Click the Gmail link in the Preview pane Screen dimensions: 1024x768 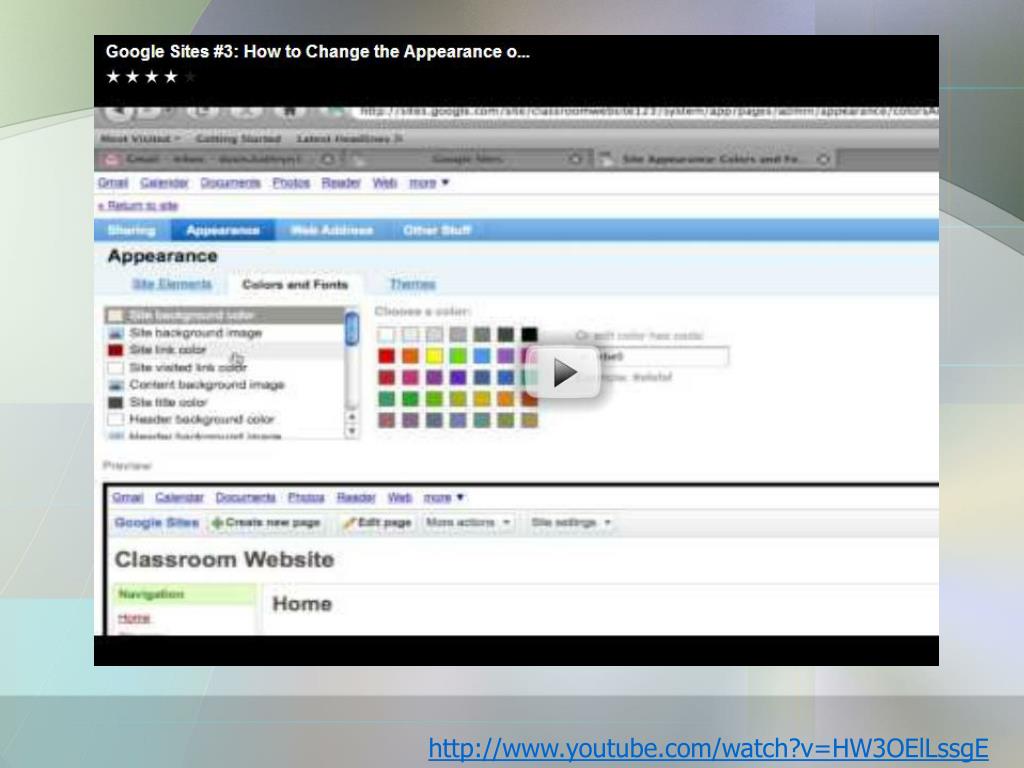pyautogui.click(x=127, y=498)
